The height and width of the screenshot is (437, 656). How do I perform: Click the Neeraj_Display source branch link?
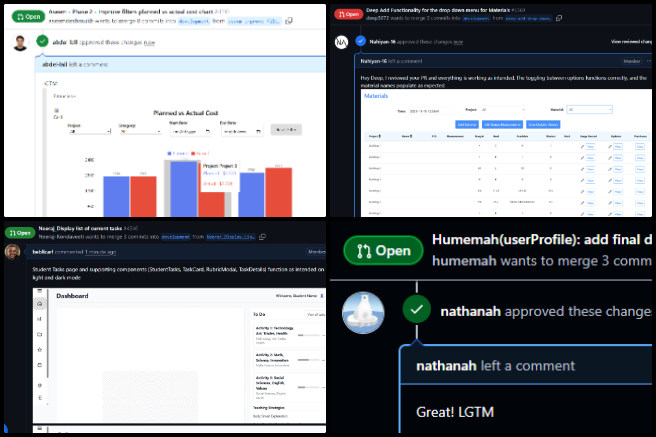tap(230, 237)
